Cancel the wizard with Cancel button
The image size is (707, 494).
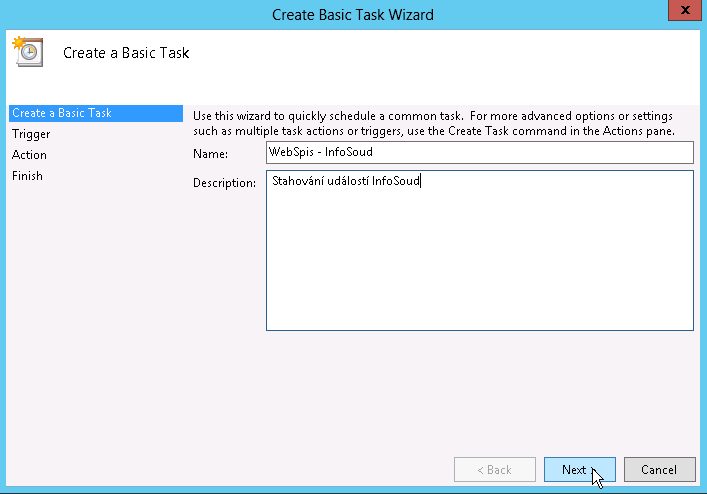659,470
